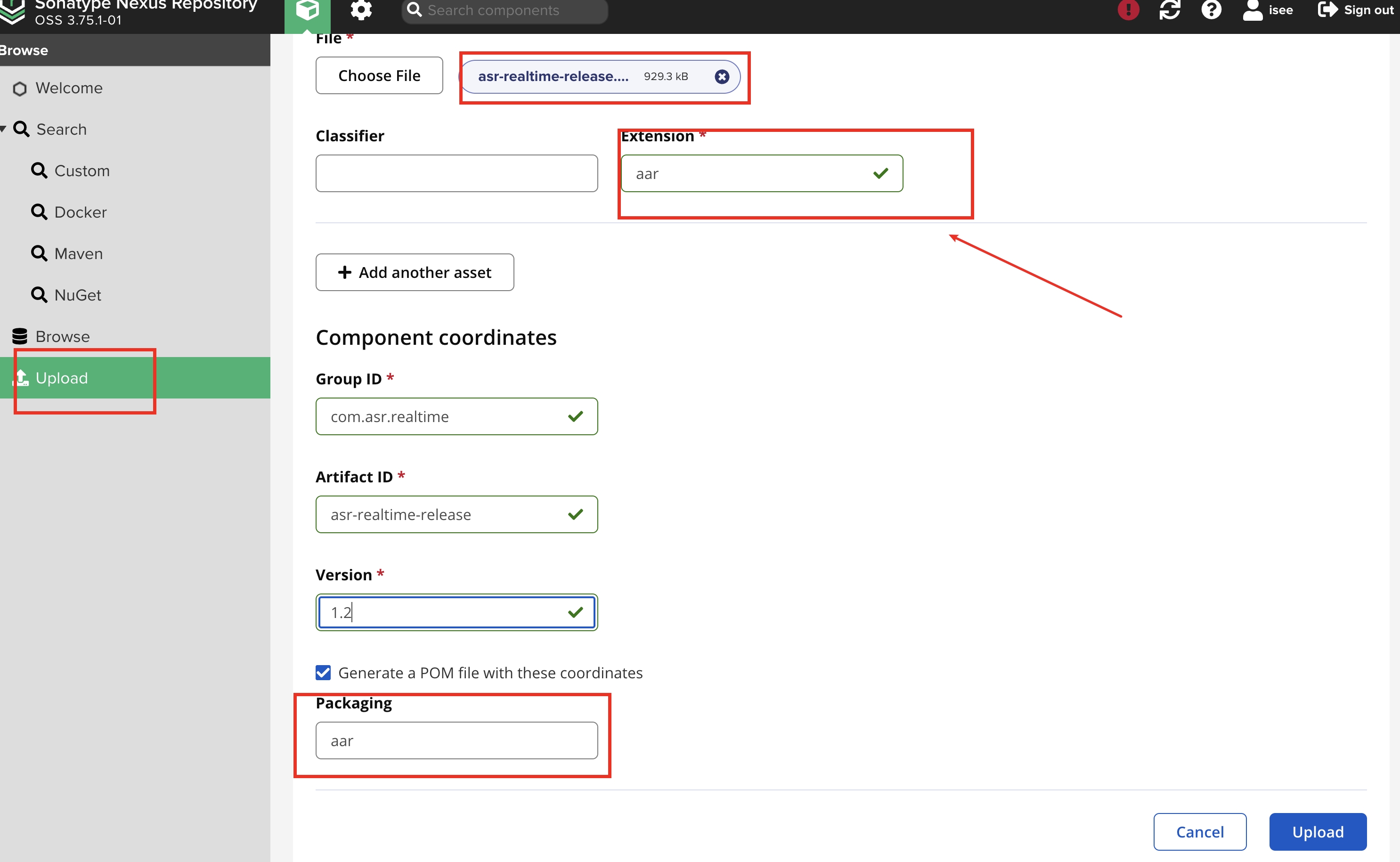Open the Browse menu item in sidebar
Viewport: 1400px width, 862px height.
pos(62,336)
